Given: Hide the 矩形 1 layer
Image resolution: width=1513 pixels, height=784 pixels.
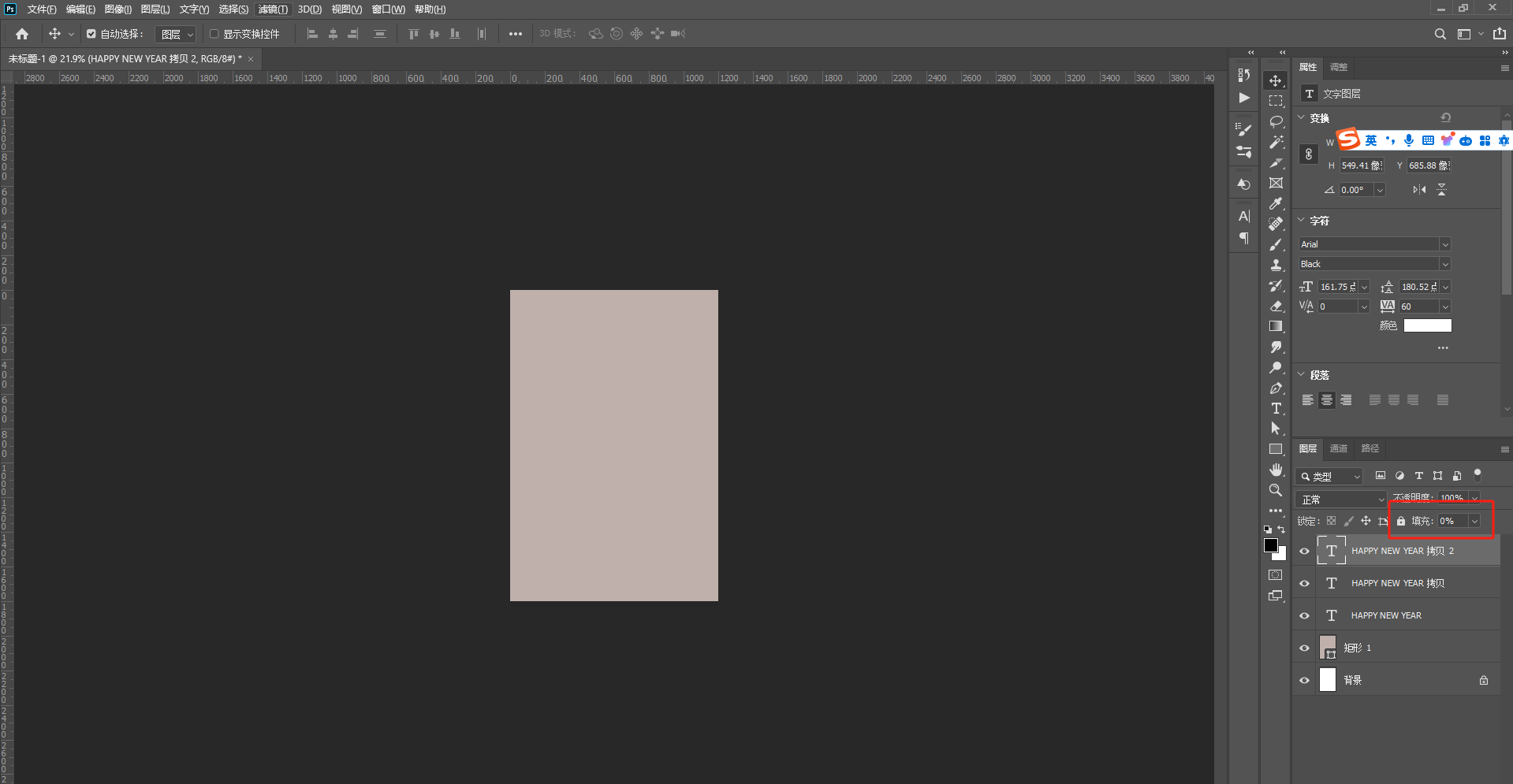Looking at the screenshot, I should 1304,648.
